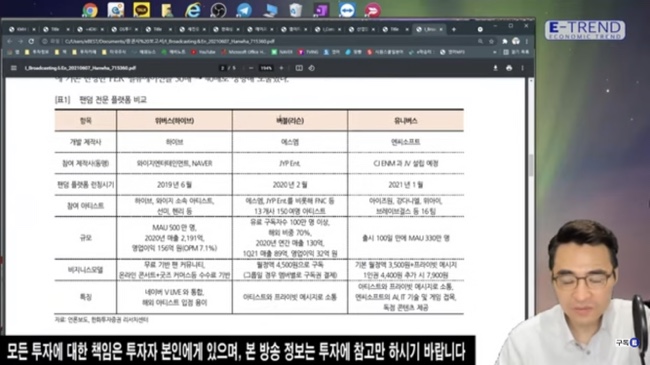The height and width of the screenshot is (365, 650).
Task: Print the PDF document
Action: click(x=509, y=68)
